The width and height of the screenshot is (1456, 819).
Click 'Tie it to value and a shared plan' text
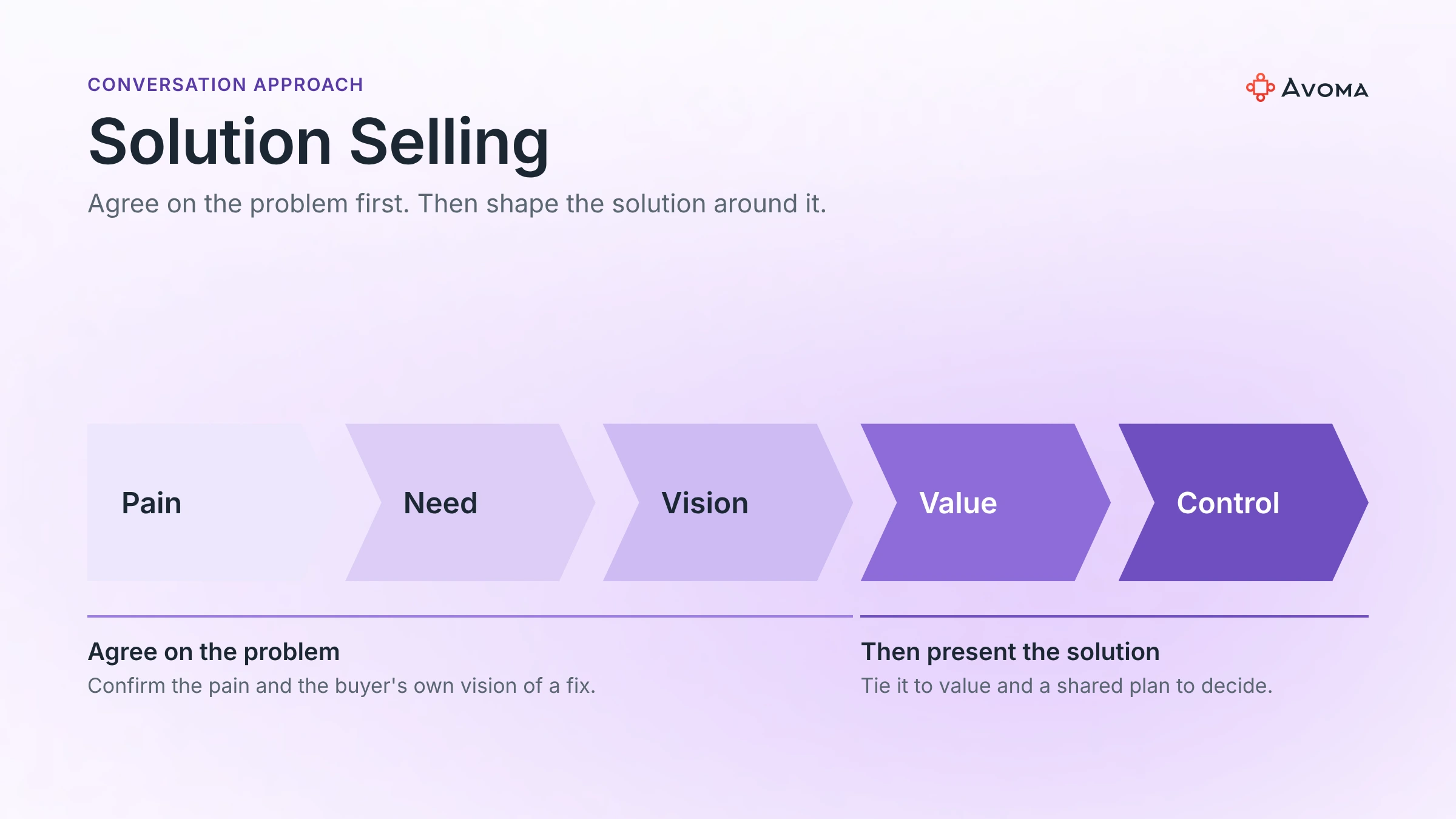tap(1067, 686)
